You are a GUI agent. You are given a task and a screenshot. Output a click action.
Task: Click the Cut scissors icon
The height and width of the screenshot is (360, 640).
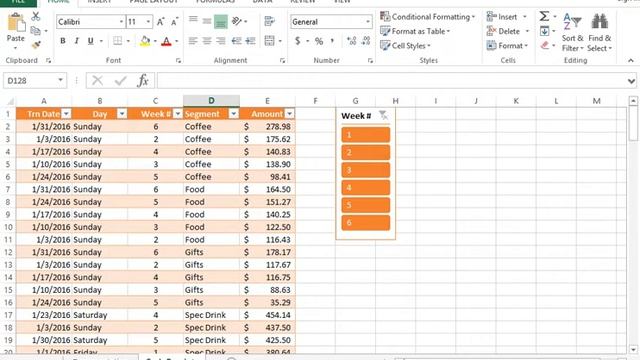pyautogui.click(x=36, y=16)
